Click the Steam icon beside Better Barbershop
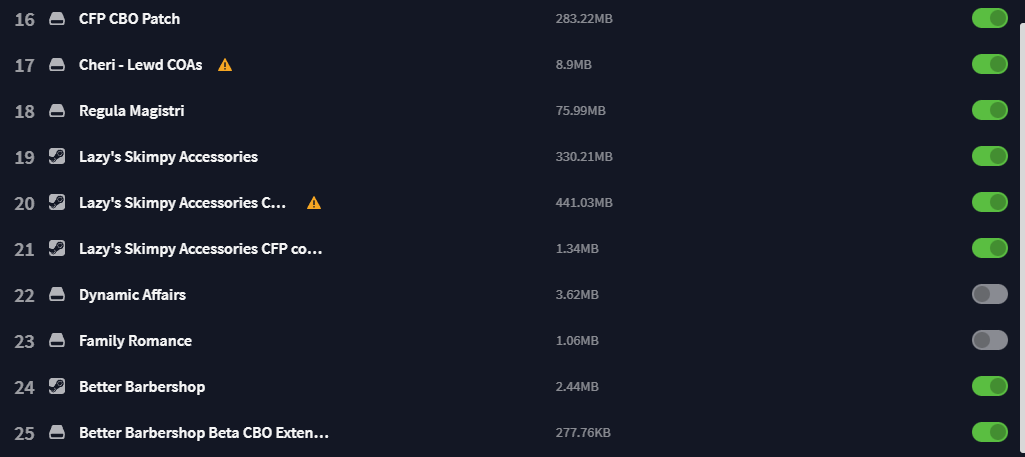1025x457 pixels. pyautogui.click(x=57, y=387)
